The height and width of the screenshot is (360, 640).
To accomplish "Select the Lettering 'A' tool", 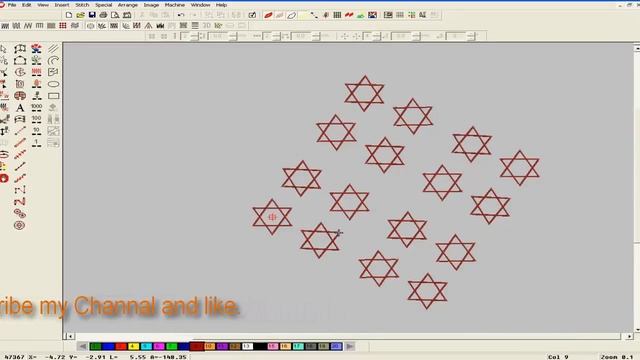I will tap(20, 108).
